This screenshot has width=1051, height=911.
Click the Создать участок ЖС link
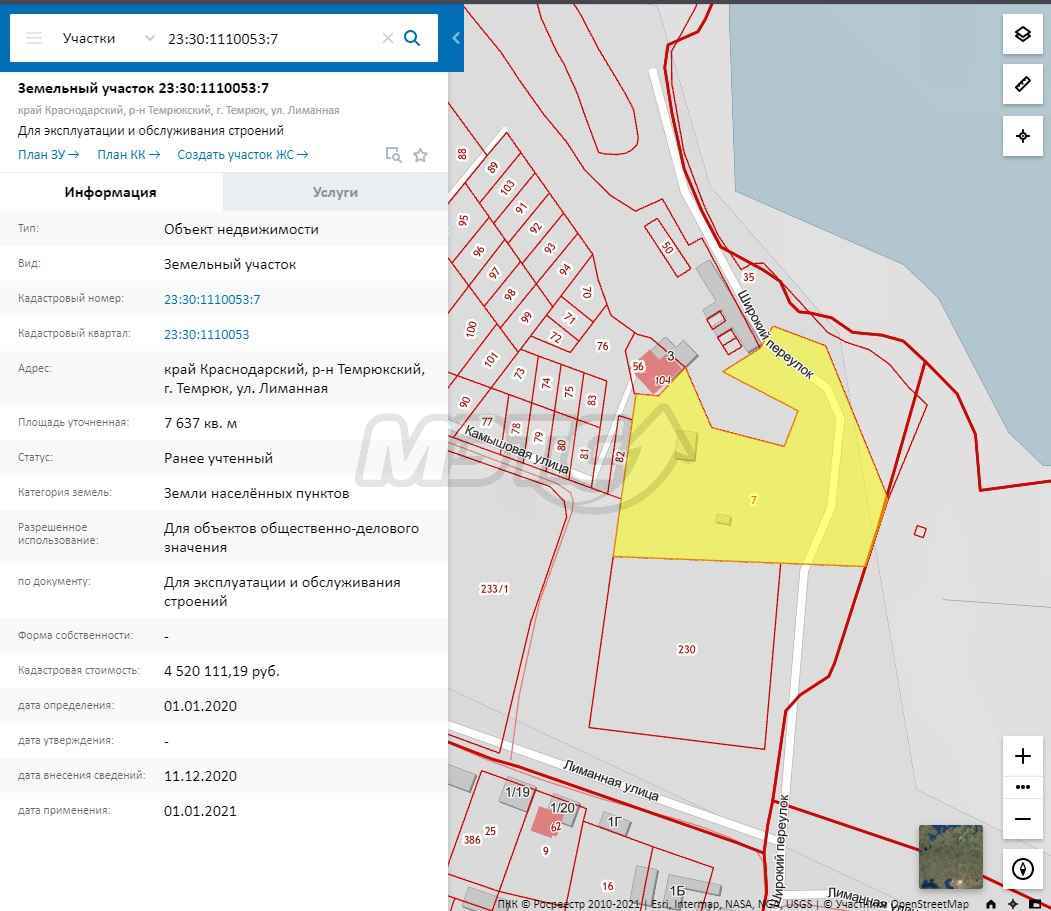click(242, 155)
